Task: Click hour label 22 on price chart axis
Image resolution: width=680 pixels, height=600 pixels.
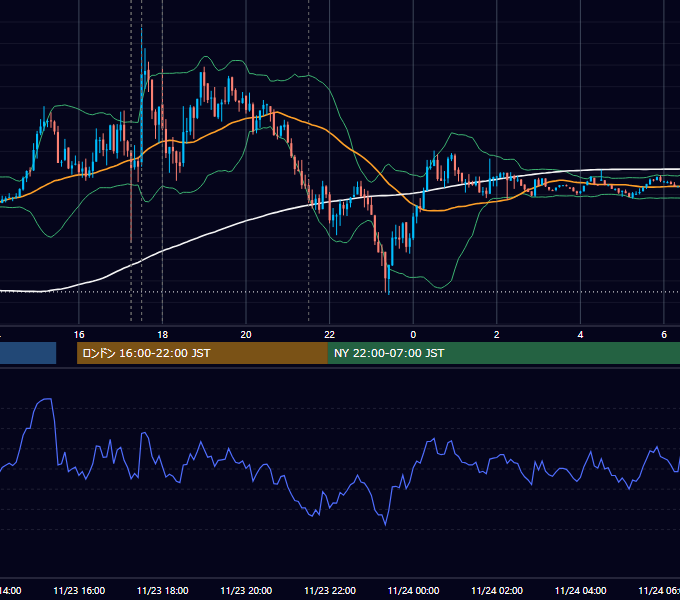Action: [x=330, y=335]
